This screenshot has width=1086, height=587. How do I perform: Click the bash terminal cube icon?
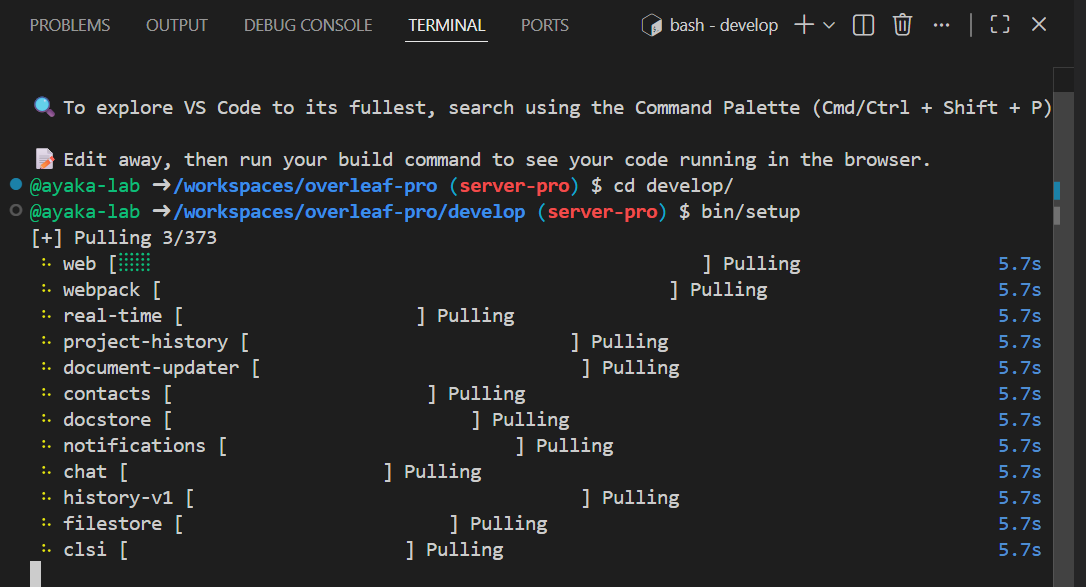652,25
